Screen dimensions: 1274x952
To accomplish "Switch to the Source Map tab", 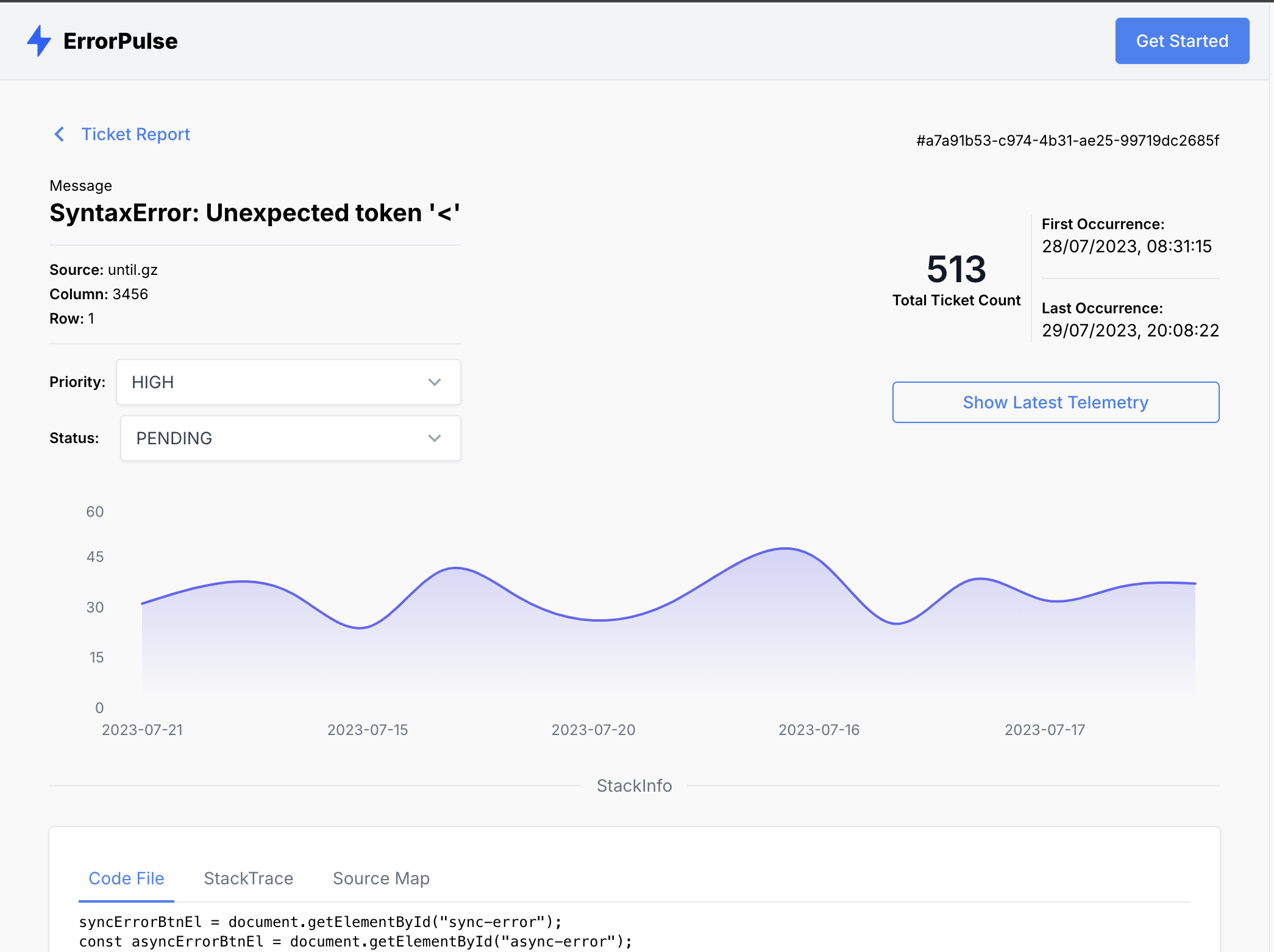I will tap(381, 878).
